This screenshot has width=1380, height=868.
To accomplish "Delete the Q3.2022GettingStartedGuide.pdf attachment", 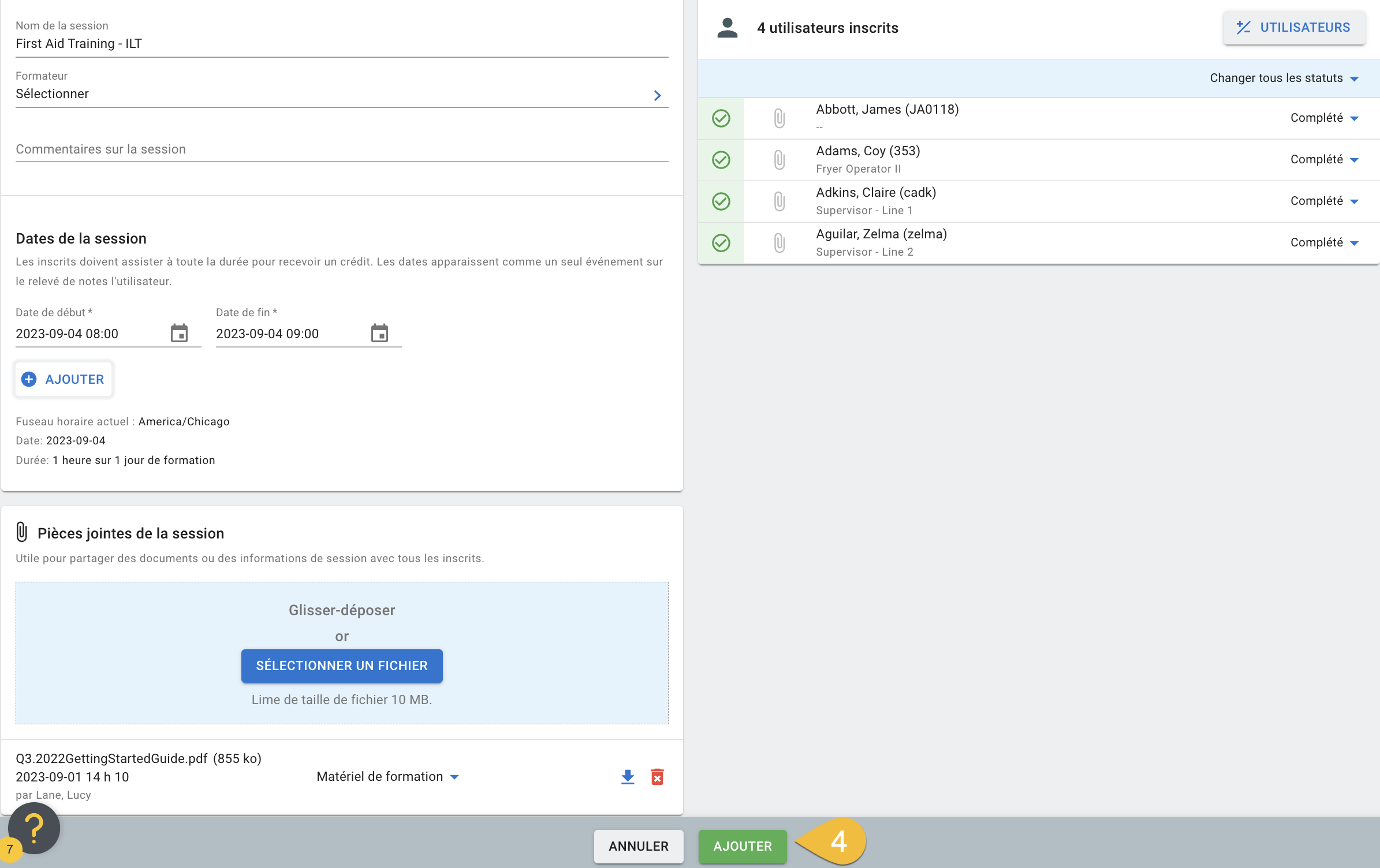I will coord(657,777).
